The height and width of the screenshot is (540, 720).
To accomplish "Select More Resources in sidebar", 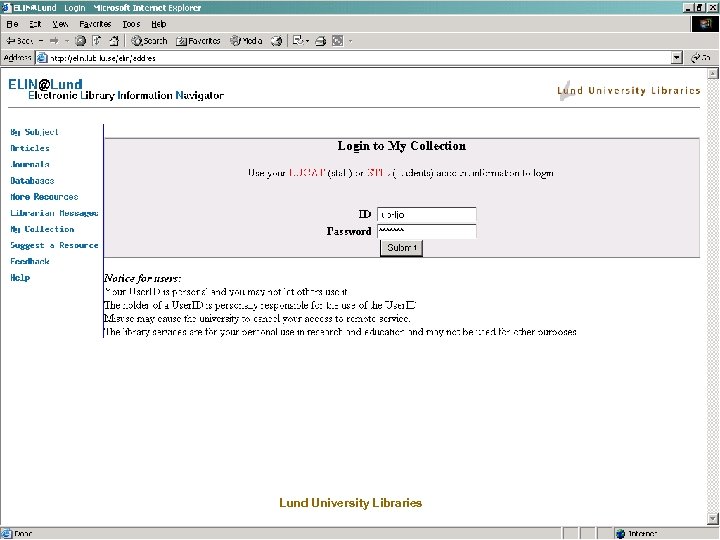I will [44, 197].
